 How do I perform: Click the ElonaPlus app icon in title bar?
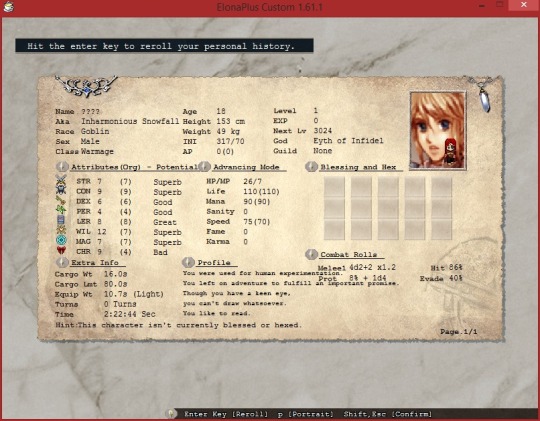[x=9, y=7]
